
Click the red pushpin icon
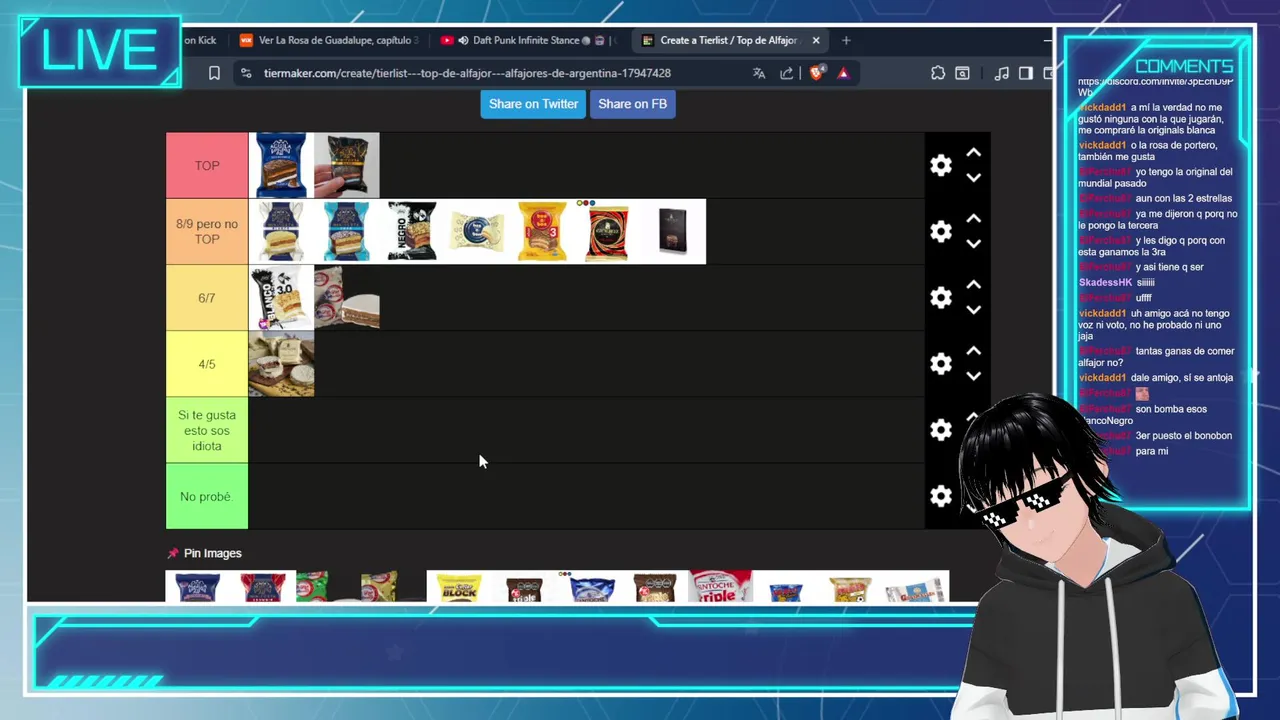click(x=173, y=553)
